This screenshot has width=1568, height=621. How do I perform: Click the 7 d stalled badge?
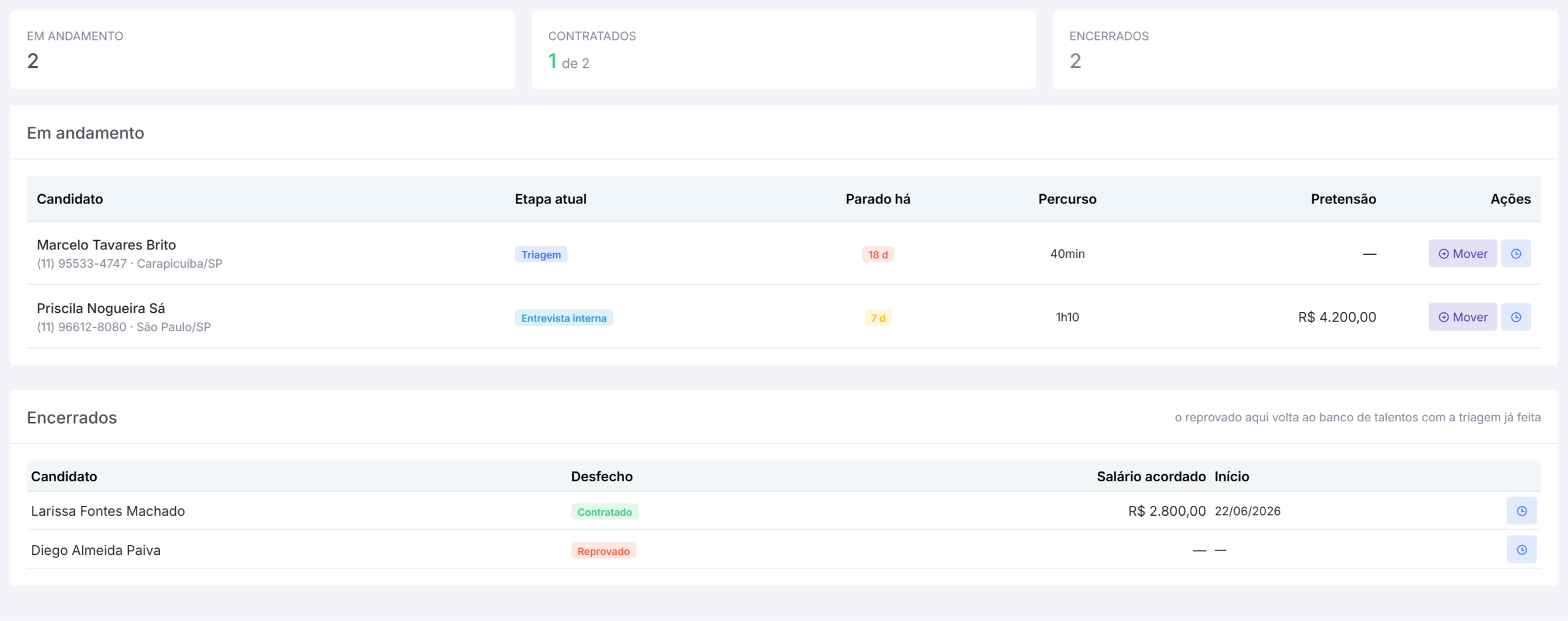click(x=878, y=318)
